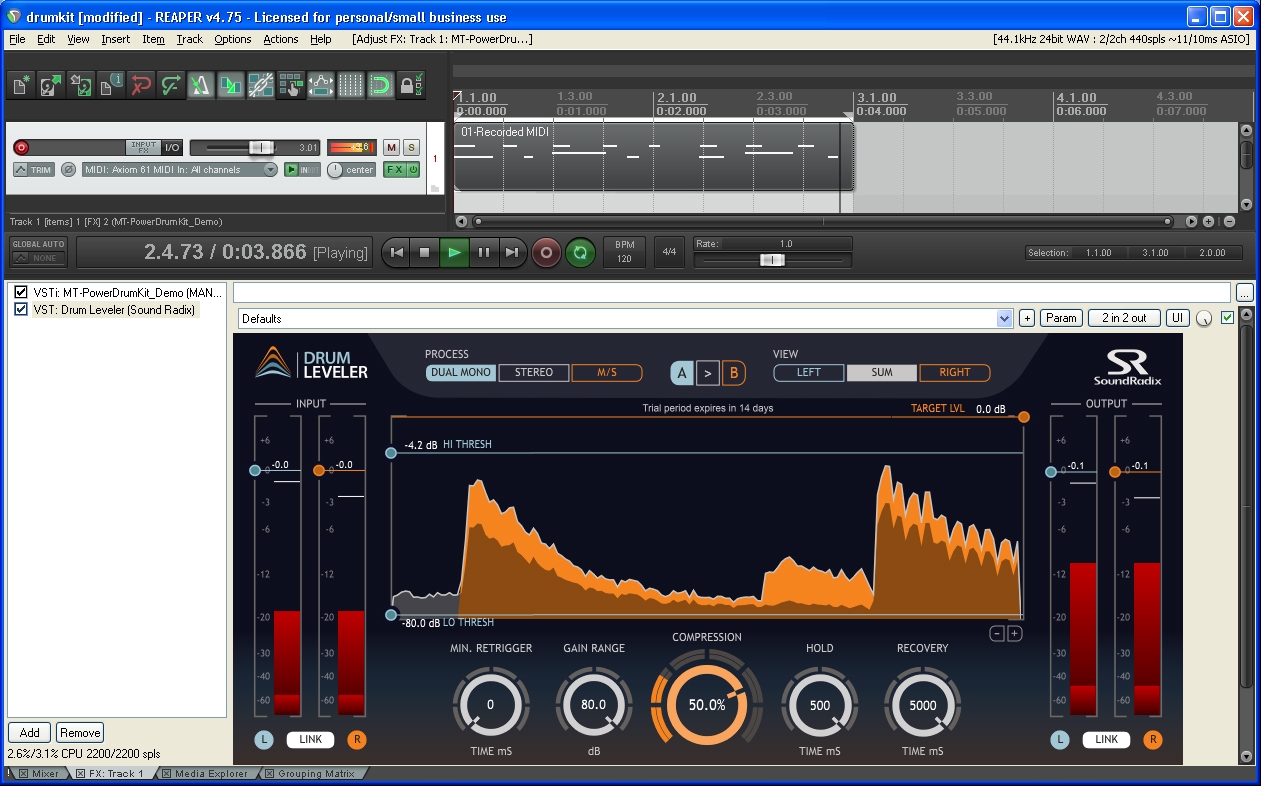1261x786 pixels.
Task: Arm track 1 for recording
Action: (21, 147)
